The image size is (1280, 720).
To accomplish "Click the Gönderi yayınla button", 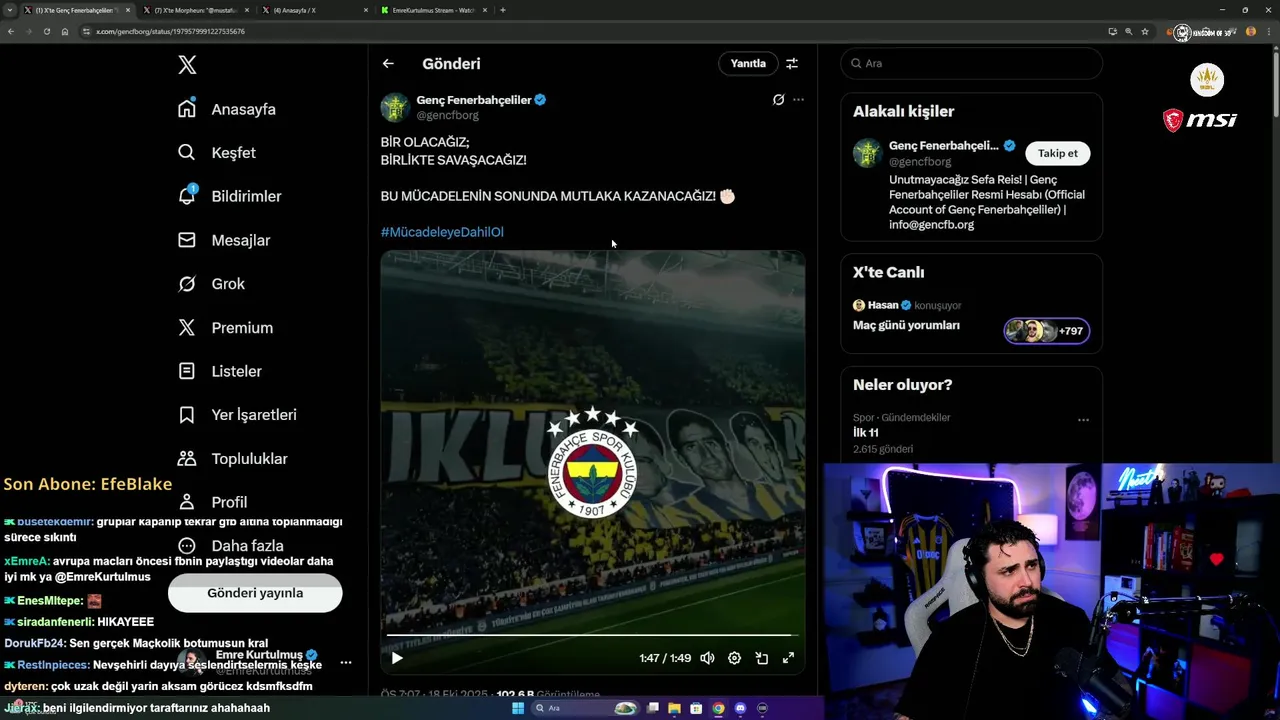I will tap(255, 593).
